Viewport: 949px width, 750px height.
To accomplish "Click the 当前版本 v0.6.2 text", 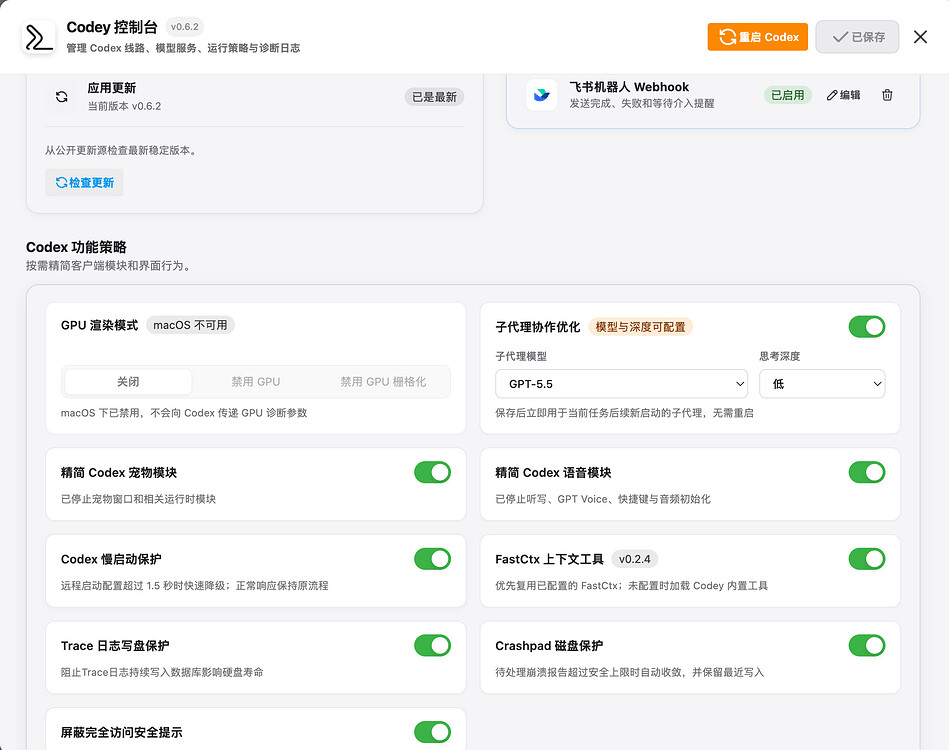I will 124,106.
